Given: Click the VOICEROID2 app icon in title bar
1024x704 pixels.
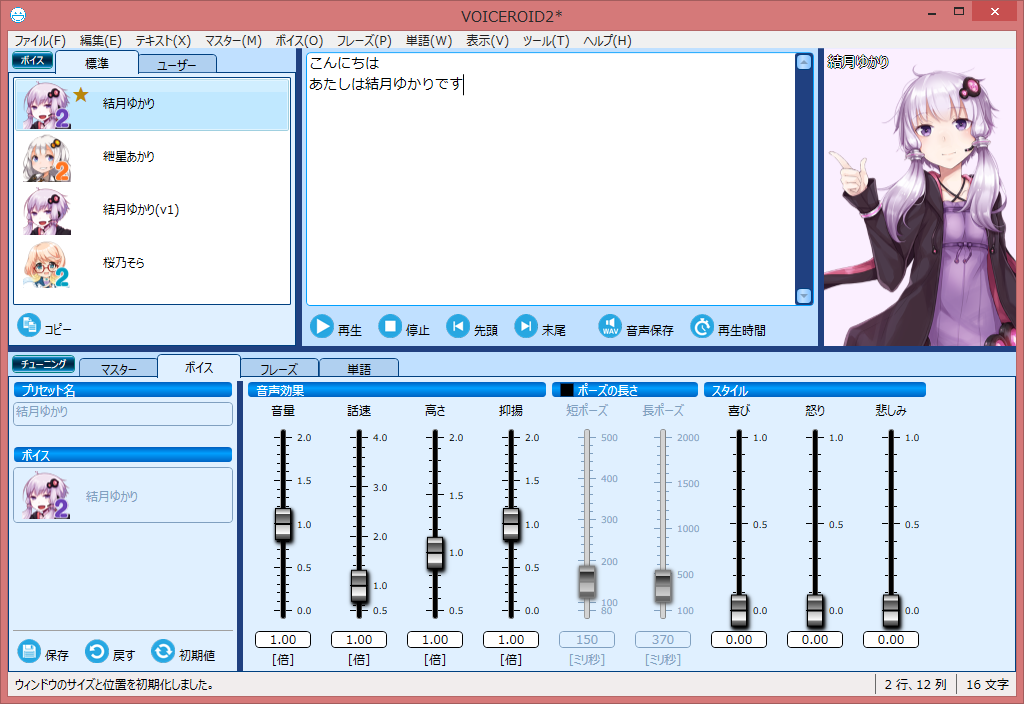Looking at the screenshot, I should coord(18,14).
